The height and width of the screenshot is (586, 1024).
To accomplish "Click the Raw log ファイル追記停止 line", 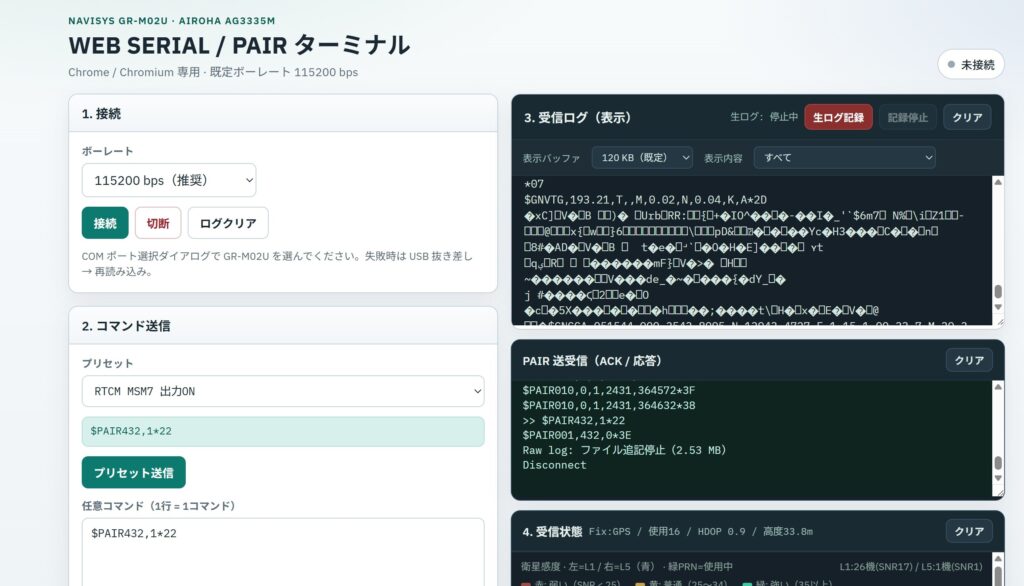I will (x=624, y=450).
